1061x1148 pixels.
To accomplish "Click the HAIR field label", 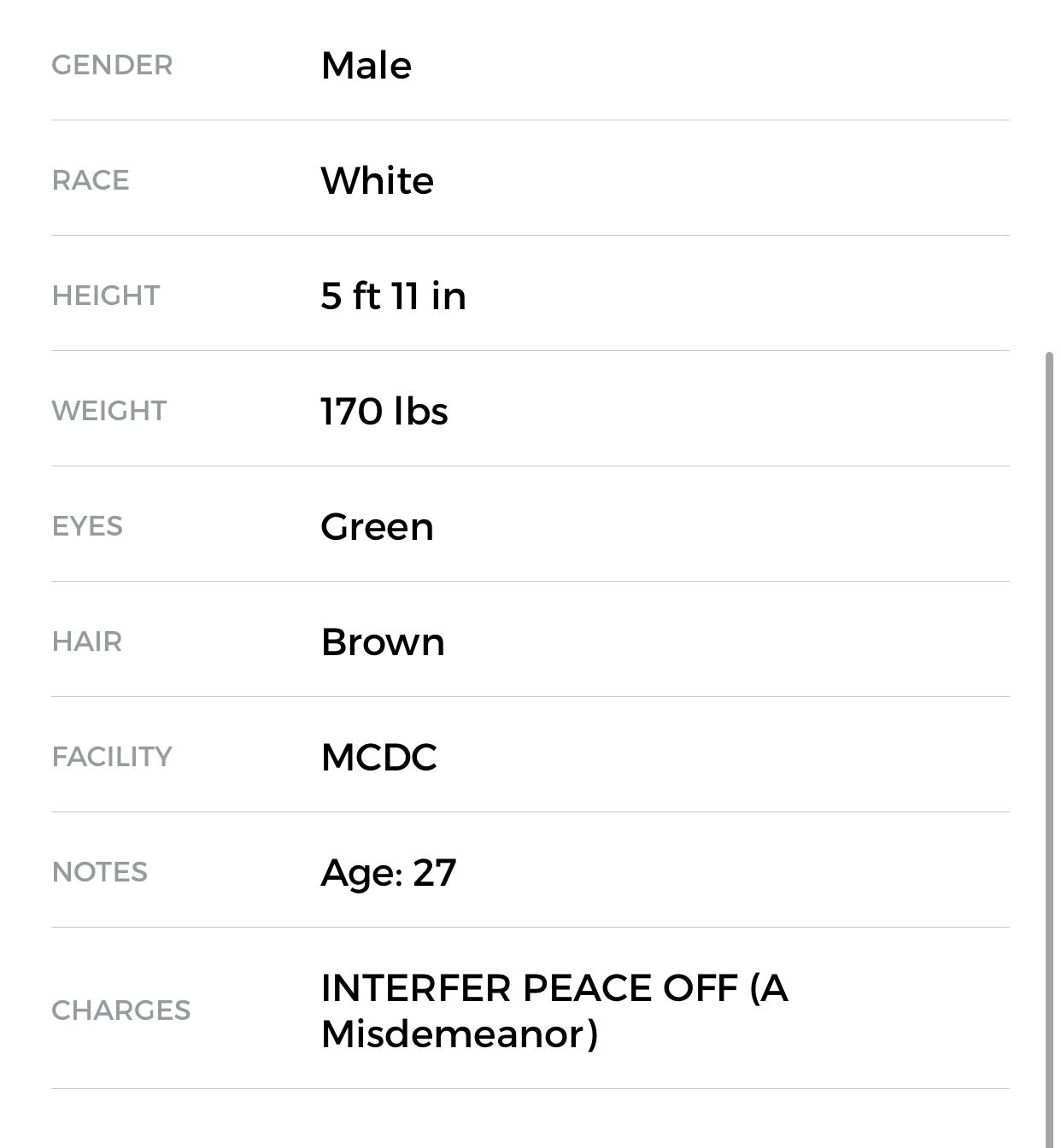I will coord(87,641).
